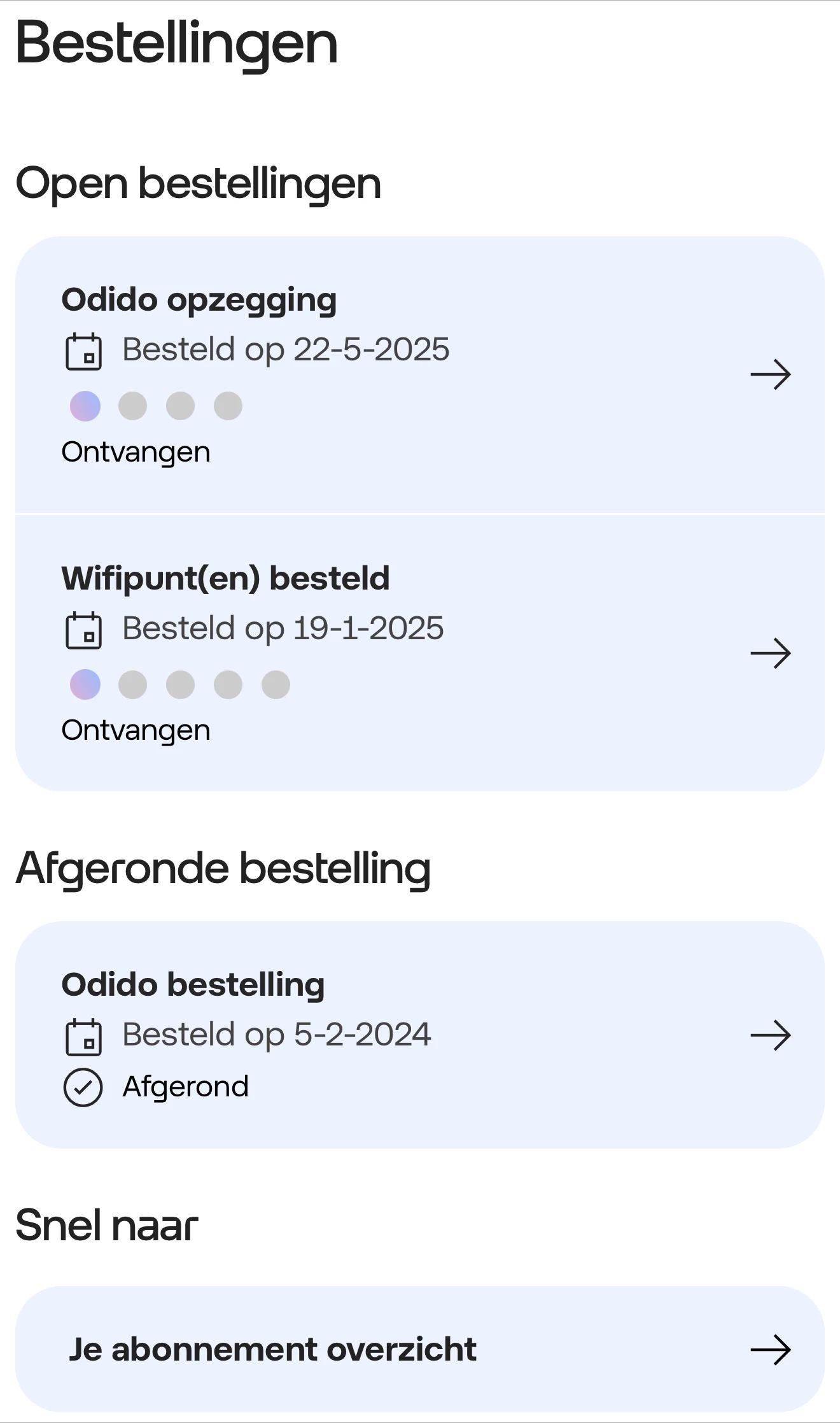Open the Odido opzegging order title
Viewport: 840px width, 1423px height.
tap(199, 300)
